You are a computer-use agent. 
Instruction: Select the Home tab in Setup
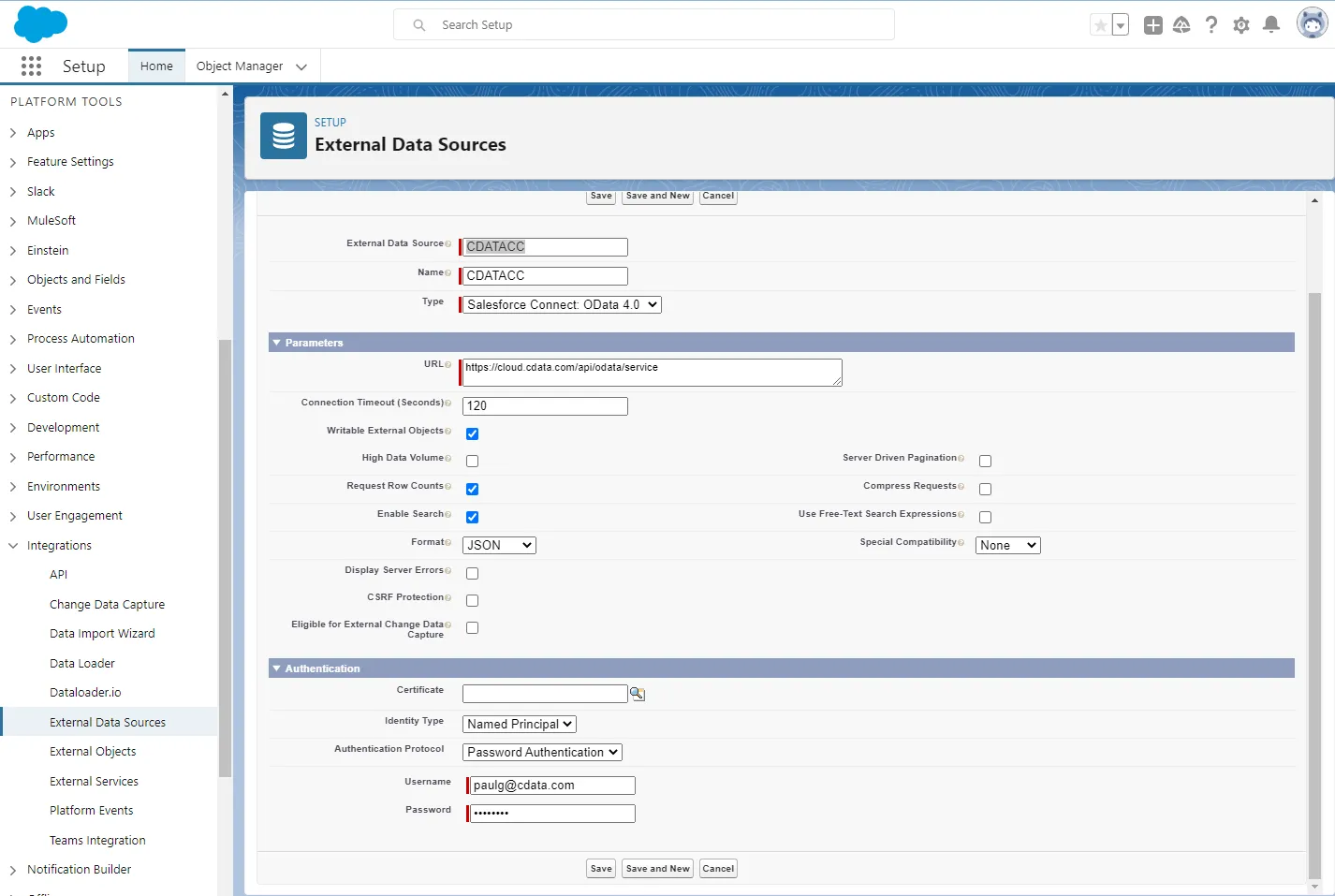tap(155, 66)
